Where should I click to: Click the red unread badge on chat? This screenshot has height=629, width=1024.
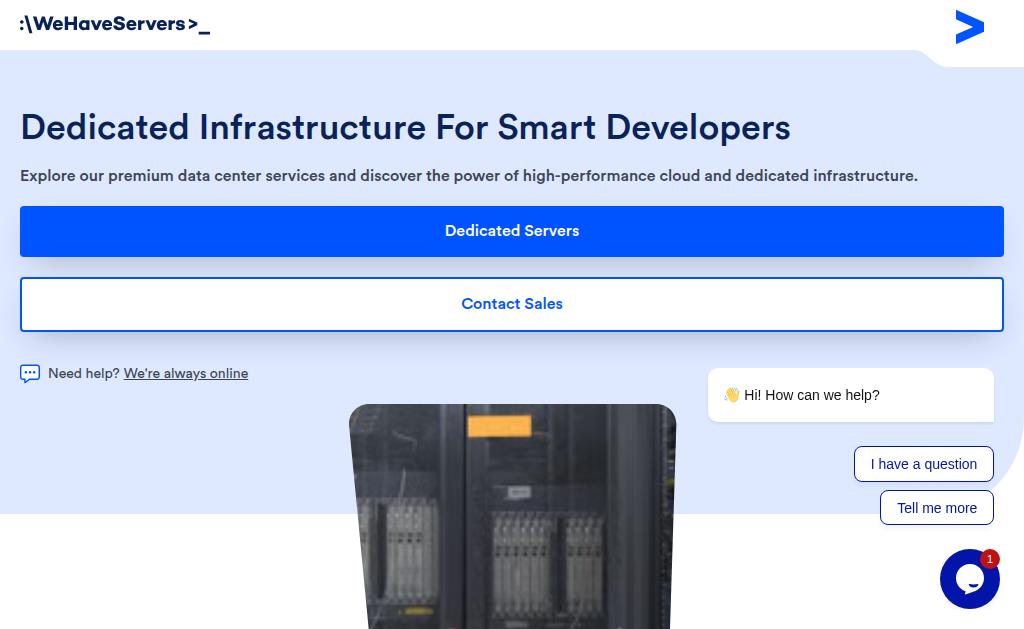click(989, 559)
